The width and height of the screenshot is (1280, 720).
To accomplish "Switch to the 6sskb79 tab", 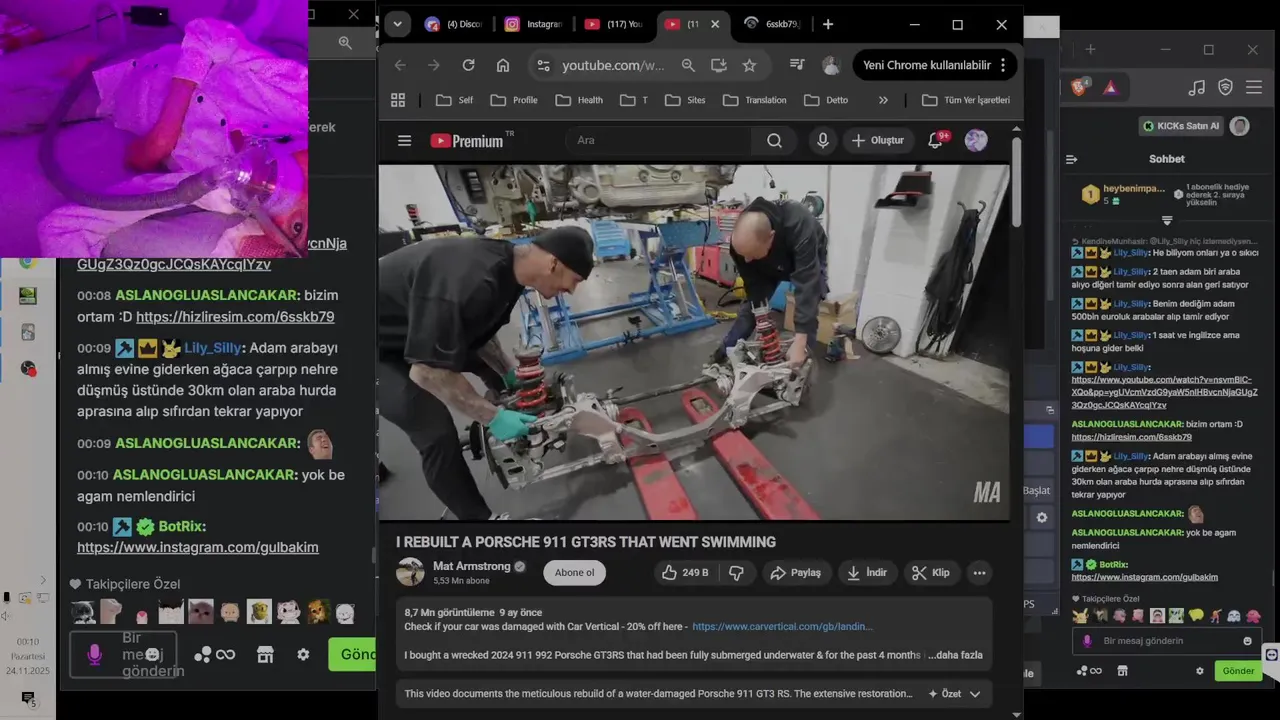I will coord(772,24).
